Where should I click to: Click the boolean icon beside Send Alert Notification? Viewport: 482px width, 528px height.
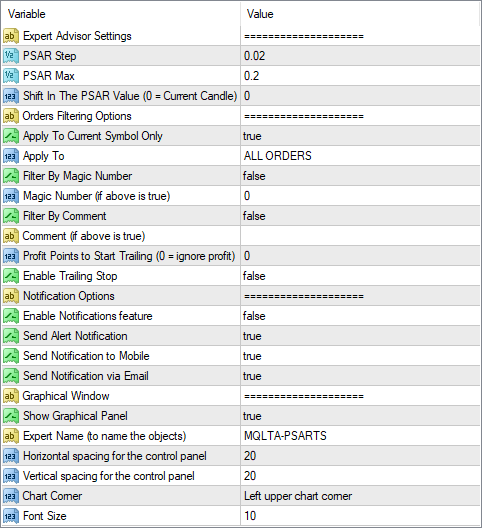click(x=11, y=336)
